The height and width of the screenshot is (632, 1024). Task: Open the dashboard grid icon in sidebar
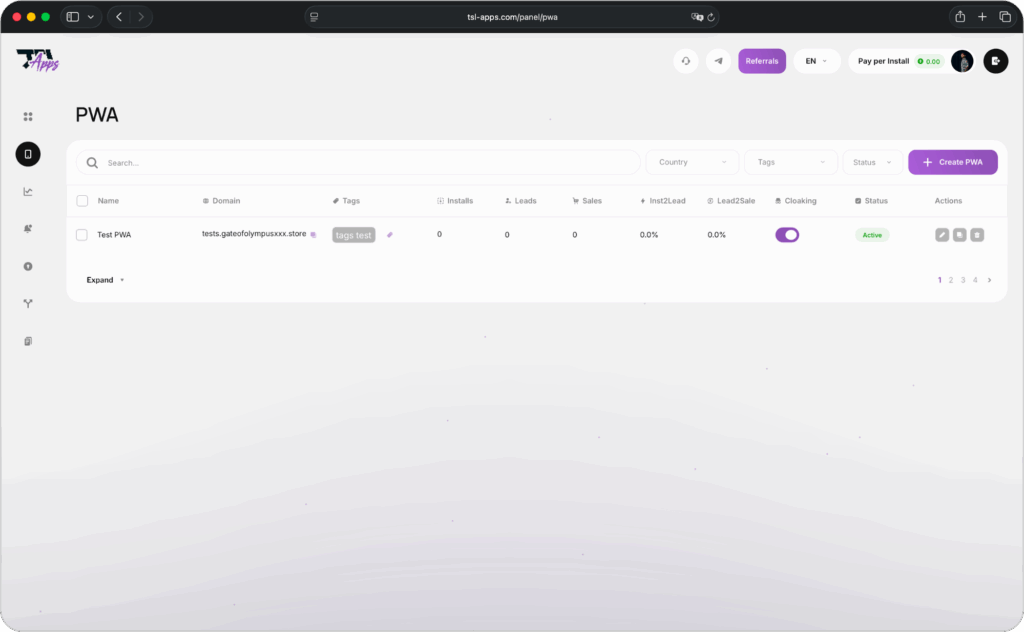click(x=28, y=117)
